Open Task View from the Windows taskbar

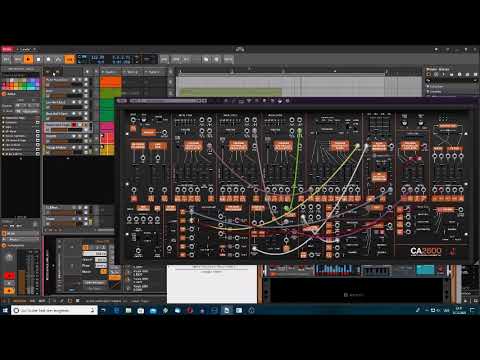[104, 310]
